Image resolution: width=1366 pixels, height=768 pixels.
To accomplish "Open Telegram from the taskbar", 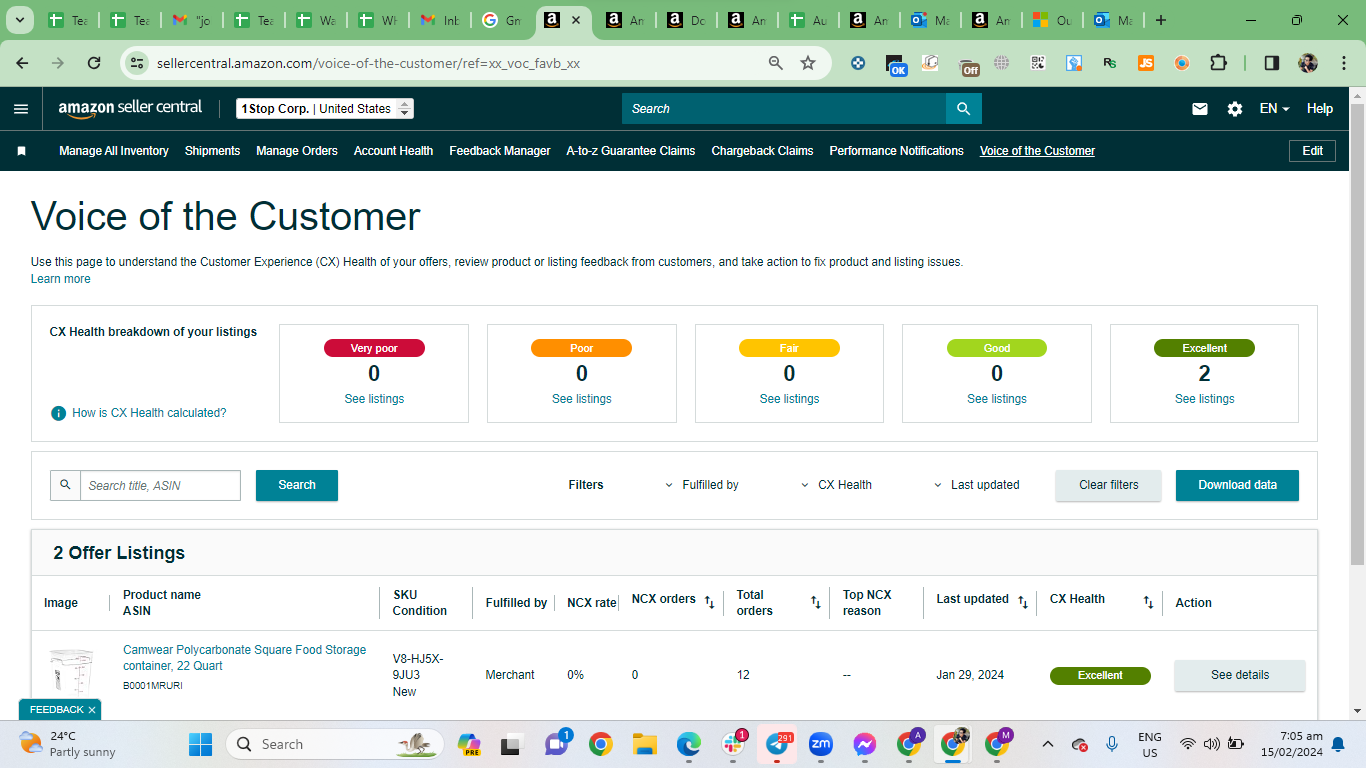I will click(x=778, y=744).
